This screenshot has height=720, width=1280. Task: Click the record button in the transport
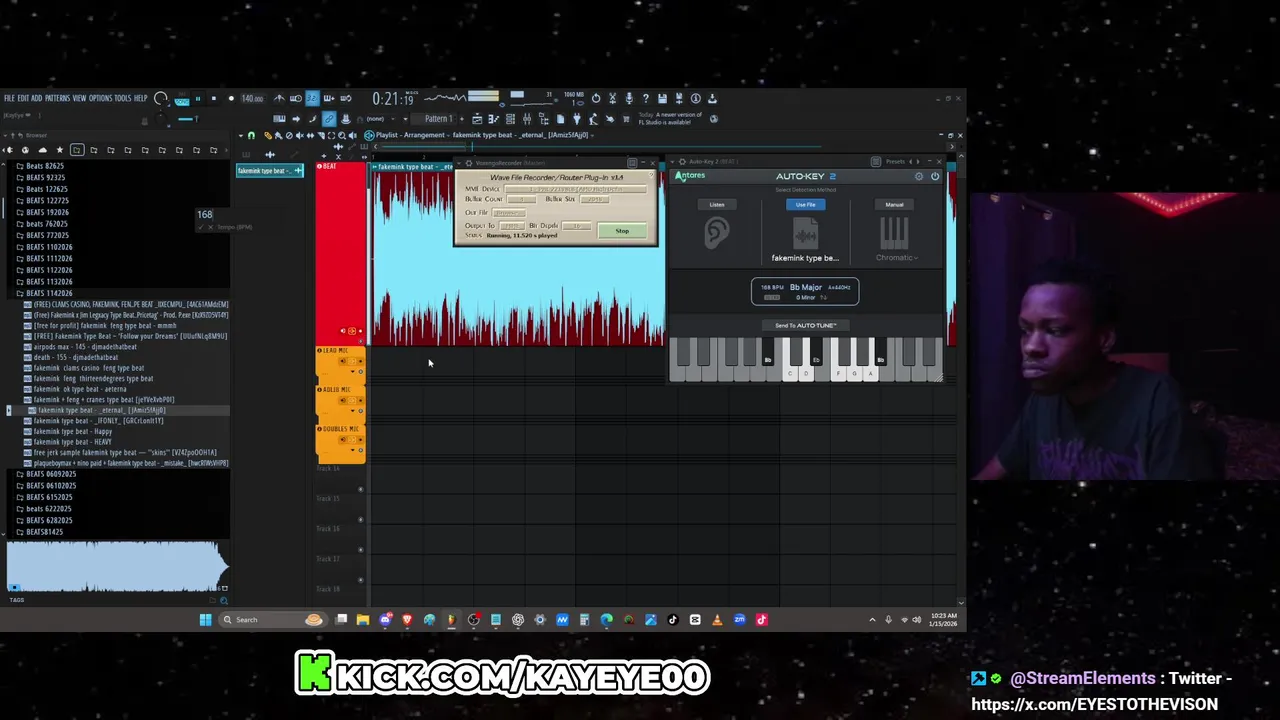click(231, 98)
